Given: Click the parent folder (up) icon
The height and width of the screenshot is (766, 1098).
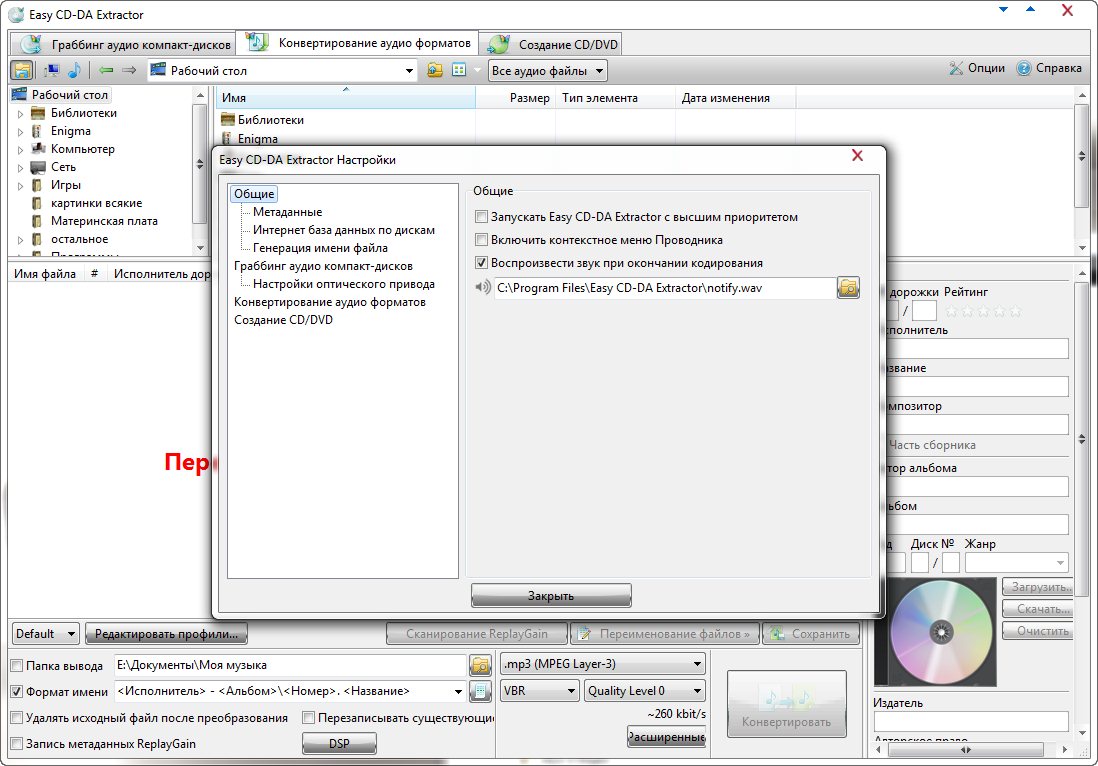Looking at the screenshot, I should (x=435, y=70).
